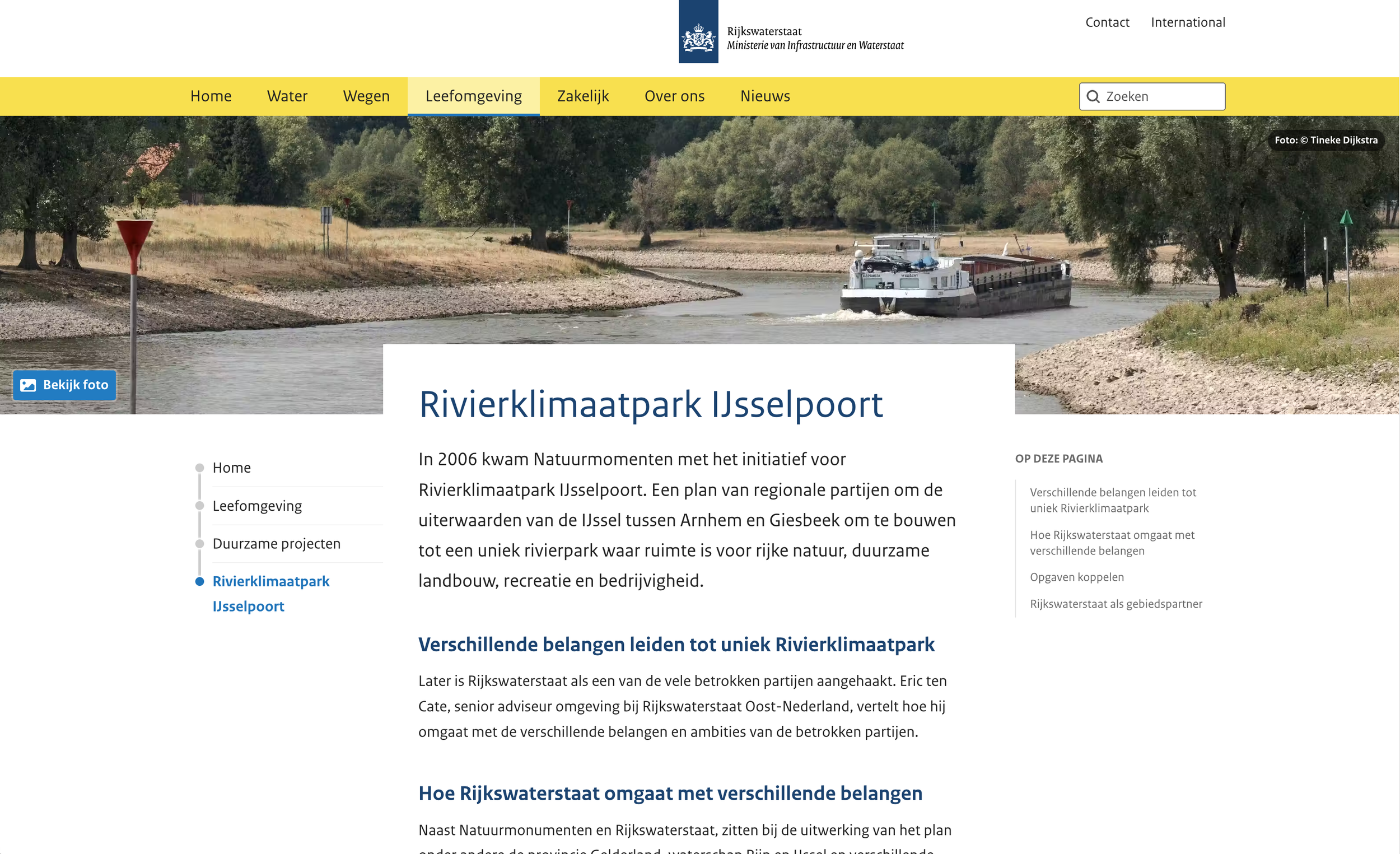This screenshot has width=1400, height=854.
Task: Click the Duurzame projecten breadcrumb dot
Action: pyautogui.click(x=199, y=543)
